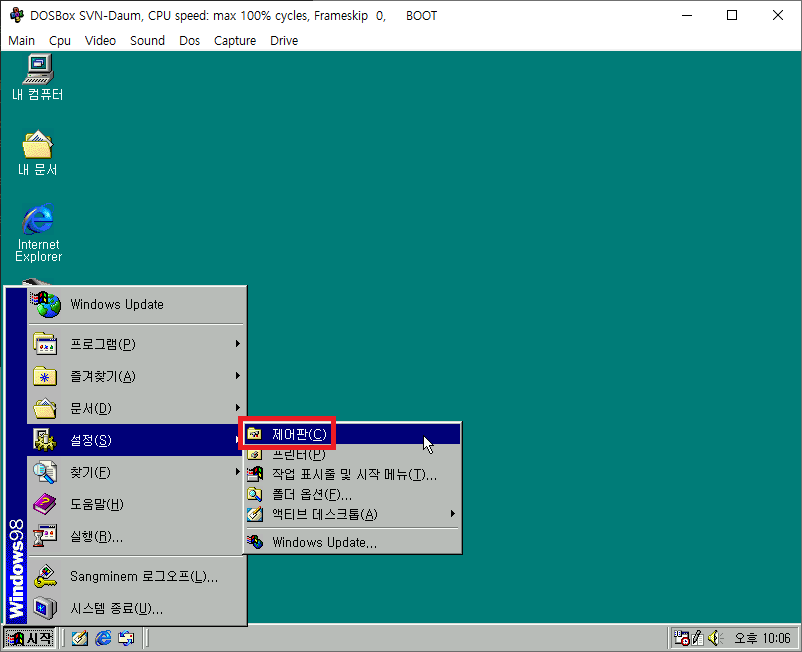The image size is (802, 652).
Task: Click the Windows Update icon in settings submenu
Action: pyautogui.click(x=255, y=542)
